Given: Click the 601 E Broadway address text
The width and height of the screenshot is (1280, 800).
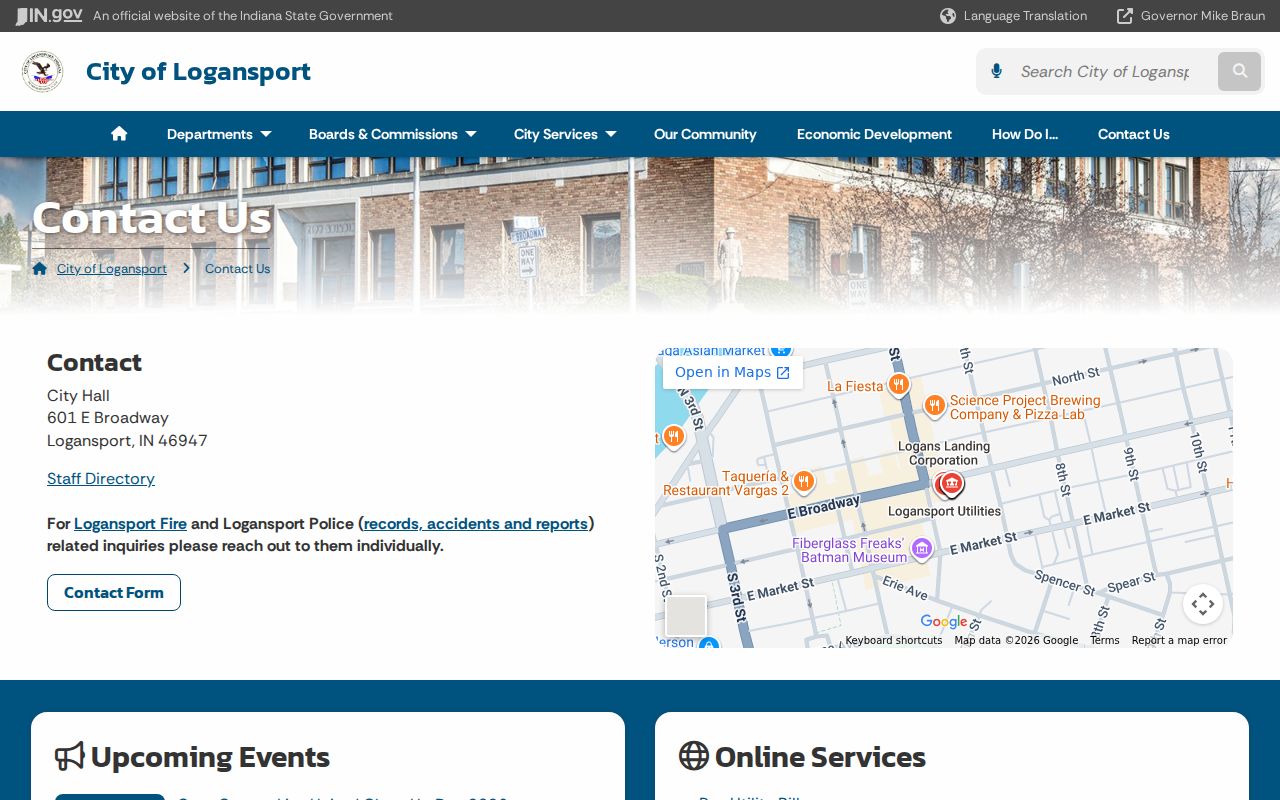Looking at the screenshot, I should coord(108,418).
